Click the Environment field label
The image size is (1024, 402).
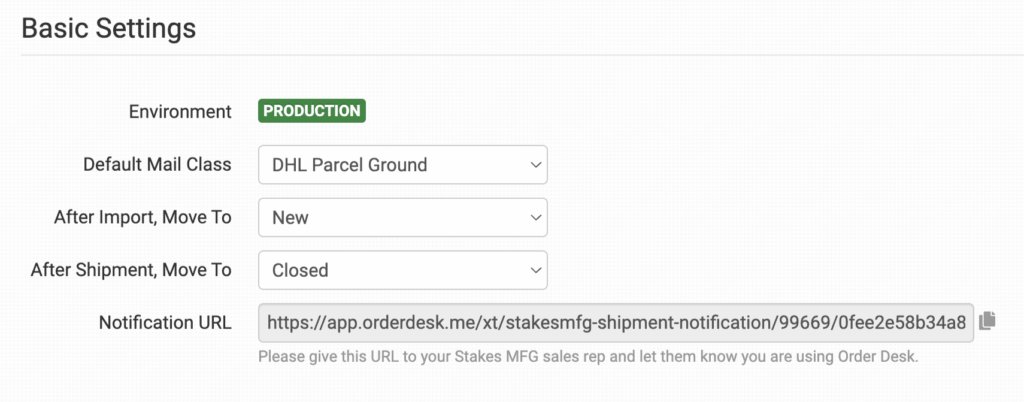180,111
